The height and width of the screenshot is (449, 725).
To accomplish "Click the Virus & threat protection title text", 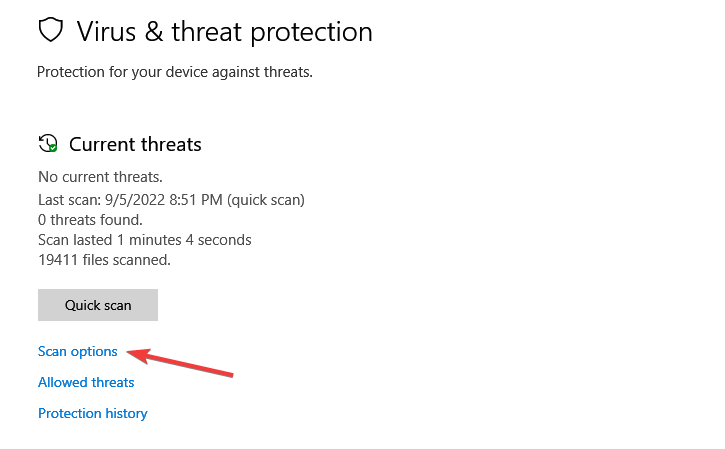I will point(224,32).
